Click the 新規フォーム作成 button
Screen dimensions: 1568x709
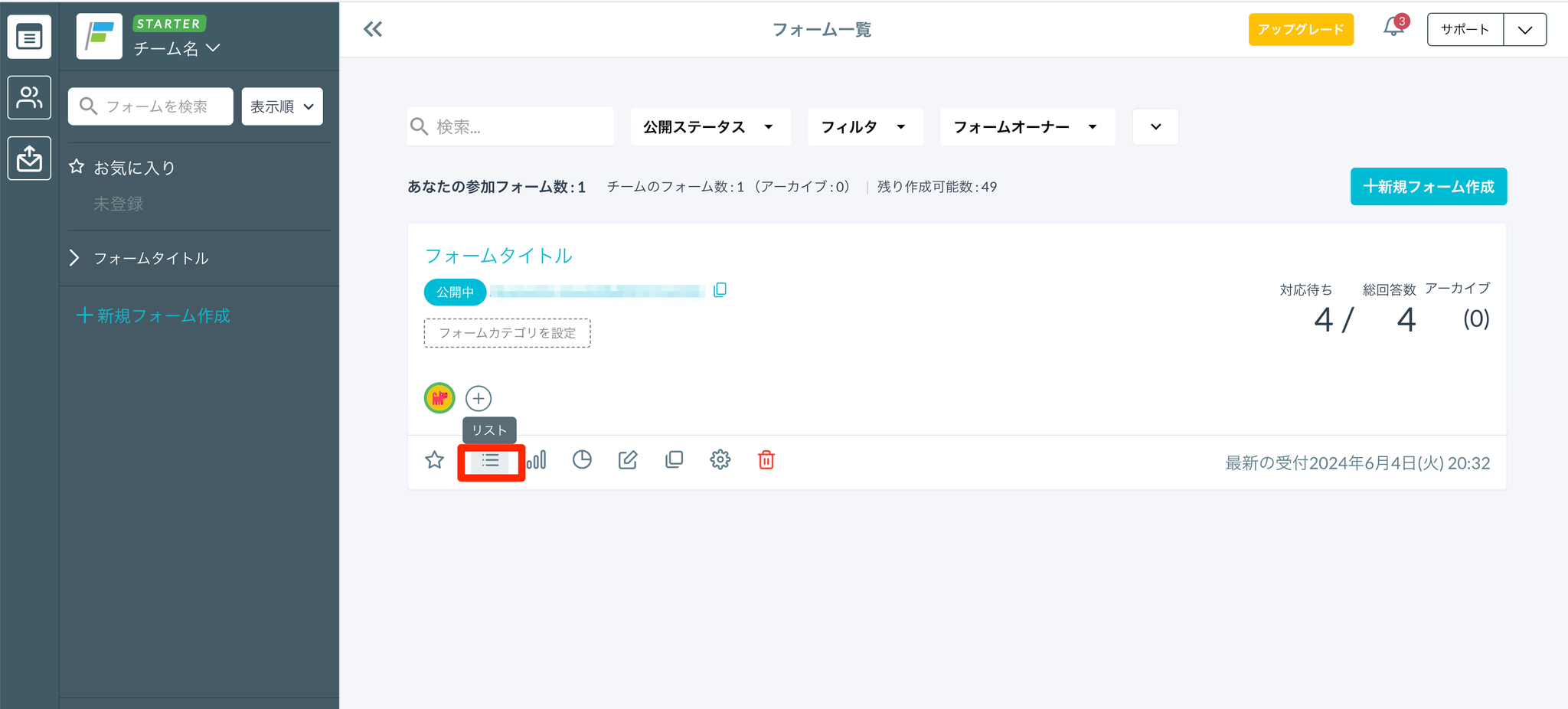tap(1428, 187)
